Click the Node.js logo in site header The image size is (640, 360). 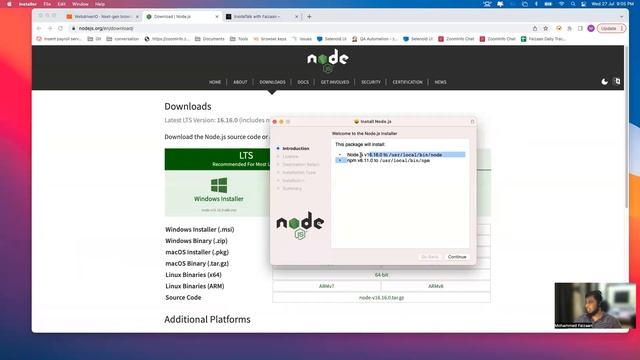(x=328, y=60)
